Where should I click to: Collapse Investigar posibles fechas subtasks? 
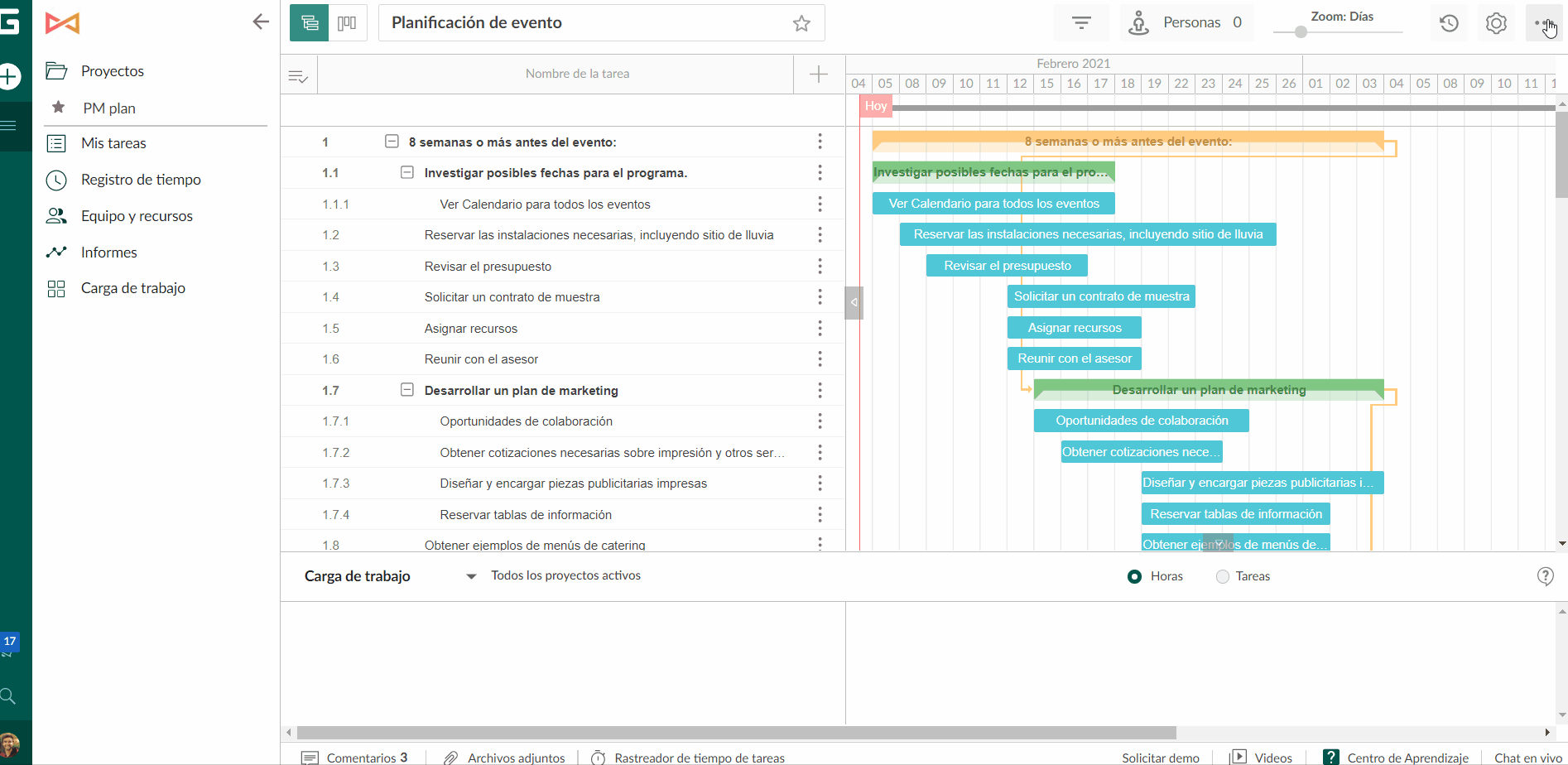[x=407, y=172]
